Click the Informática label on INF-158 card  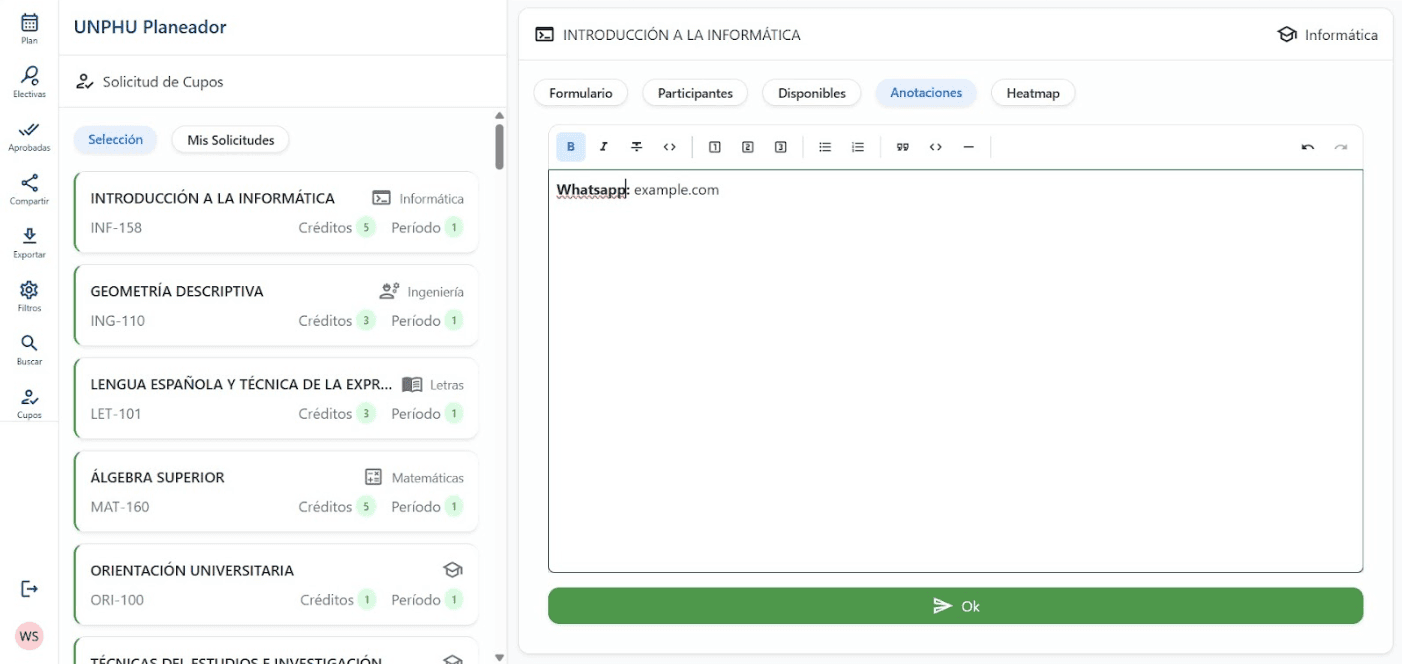tap(431, 199)
